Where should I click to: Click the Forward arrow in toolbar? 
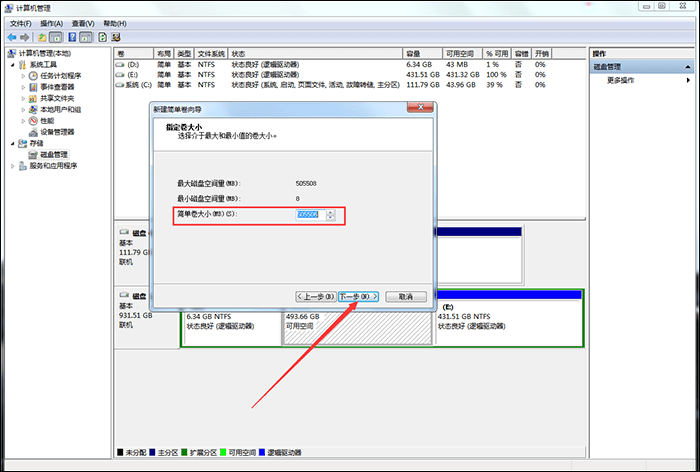pos(25,38)
